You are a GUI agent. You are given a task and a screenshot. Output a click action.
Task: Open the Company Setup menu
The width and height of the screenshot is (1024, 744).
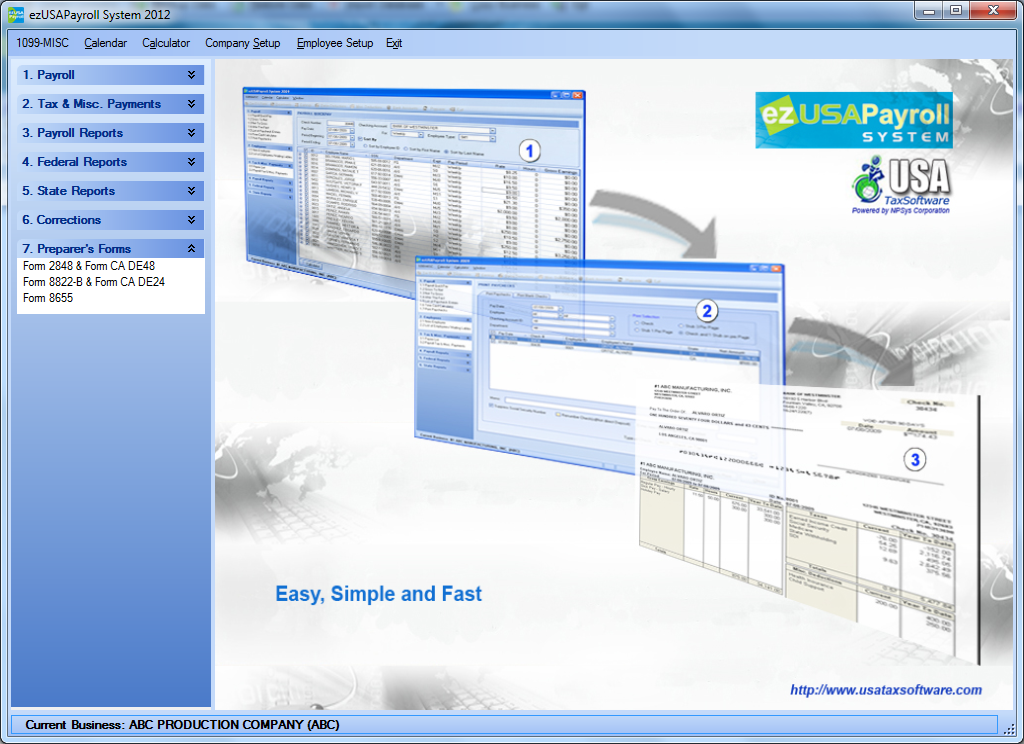pos(242,43)
